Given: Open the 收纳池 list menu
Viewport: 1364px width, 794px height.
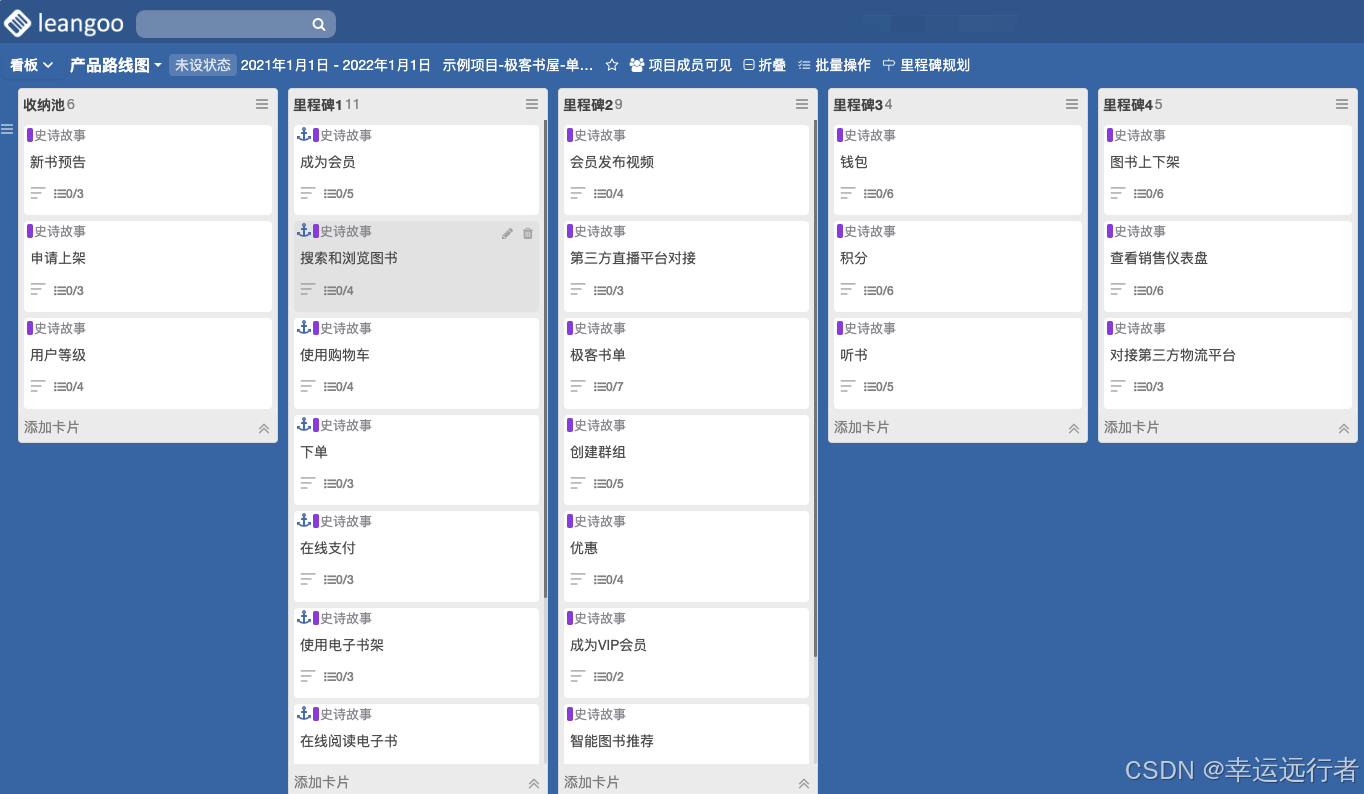Looking at the screenshot, I should (x=262, y=104).
